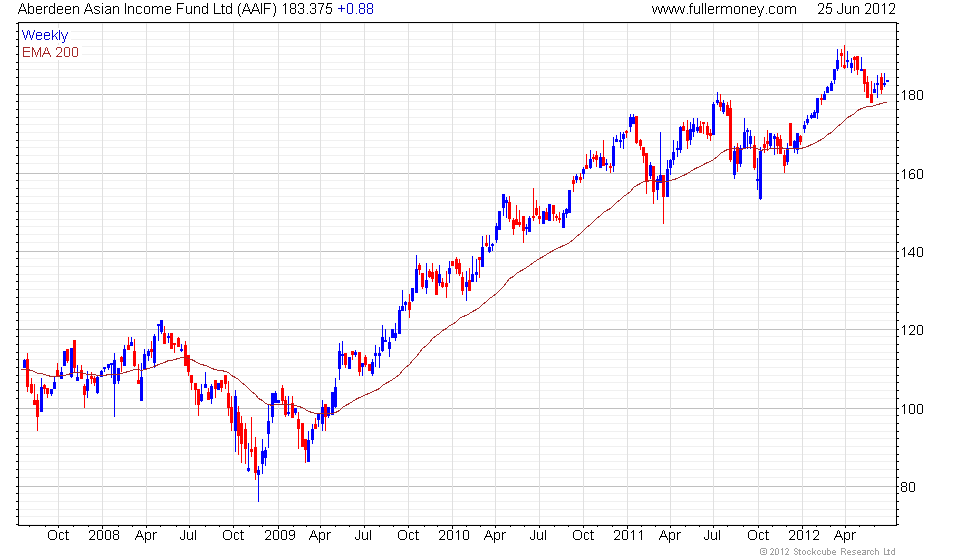Click the 140 price axis label
Screen dimensions: 980x560
coord(912,252)
